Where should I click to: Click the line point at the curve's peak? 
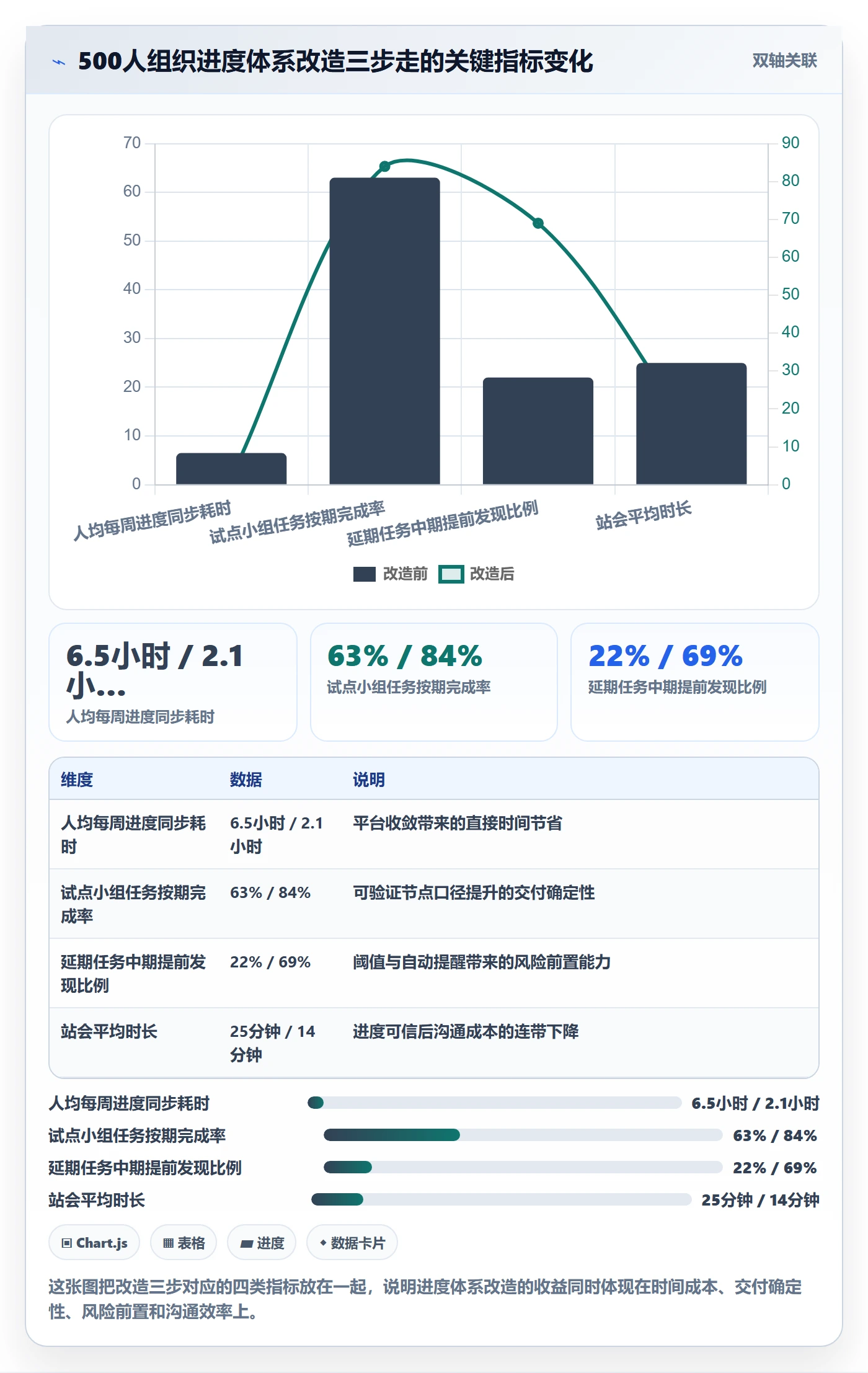384,166
